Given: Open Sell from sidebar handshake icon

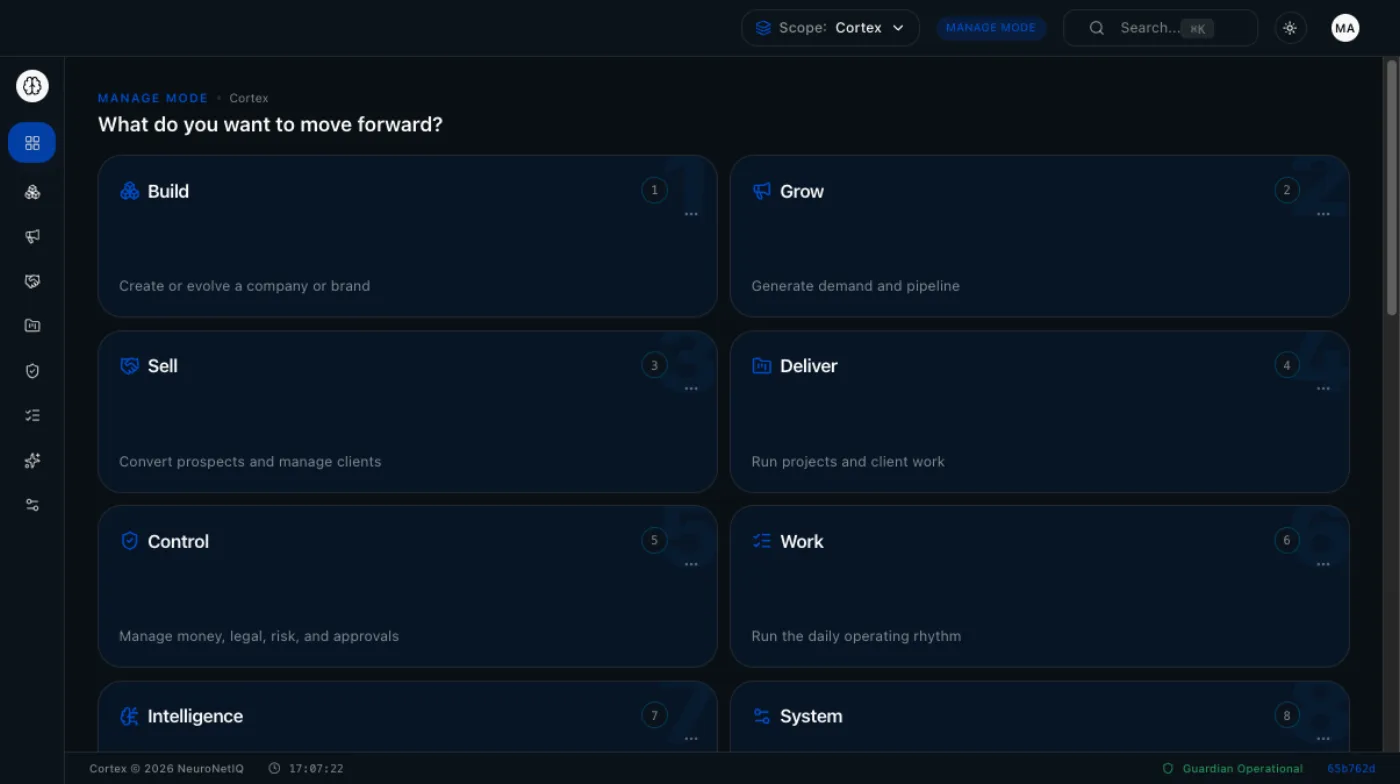Looking at the screenshot, I should click(32, 281).
